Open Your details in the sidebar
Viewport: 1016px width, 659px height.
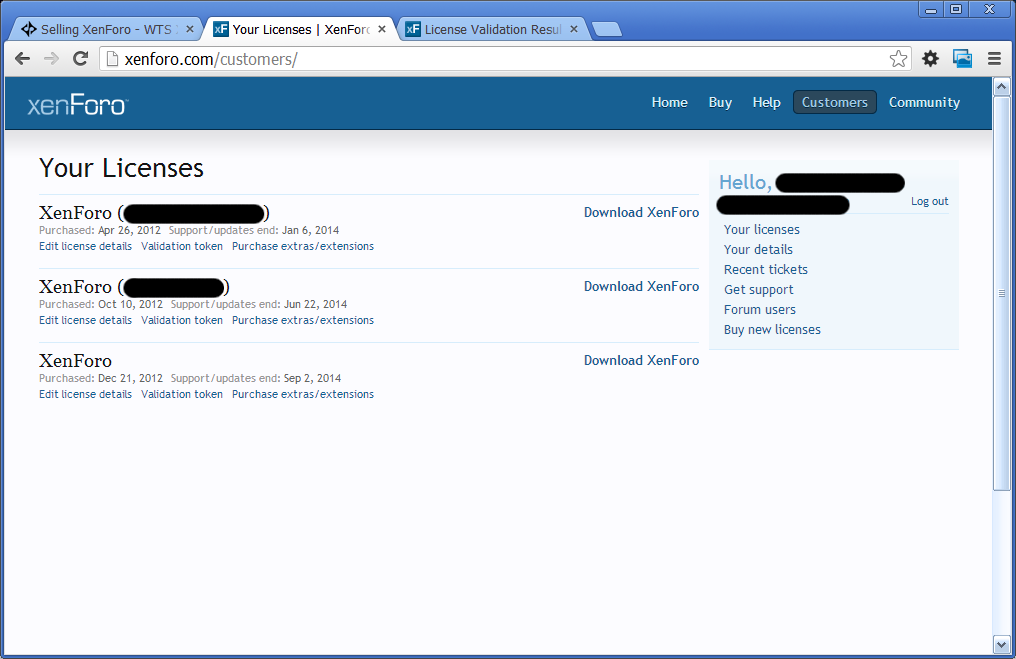coord(758,249)
